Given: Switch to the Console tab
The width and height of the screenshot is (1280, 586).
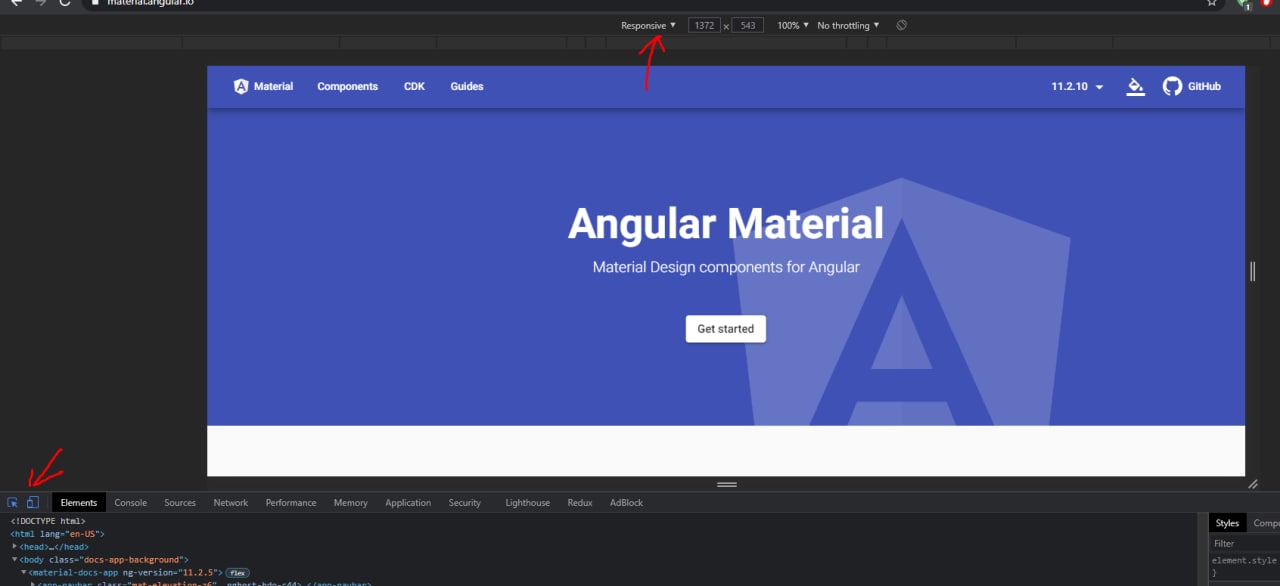Looking at the screenshot, I should tap(130, 502).
